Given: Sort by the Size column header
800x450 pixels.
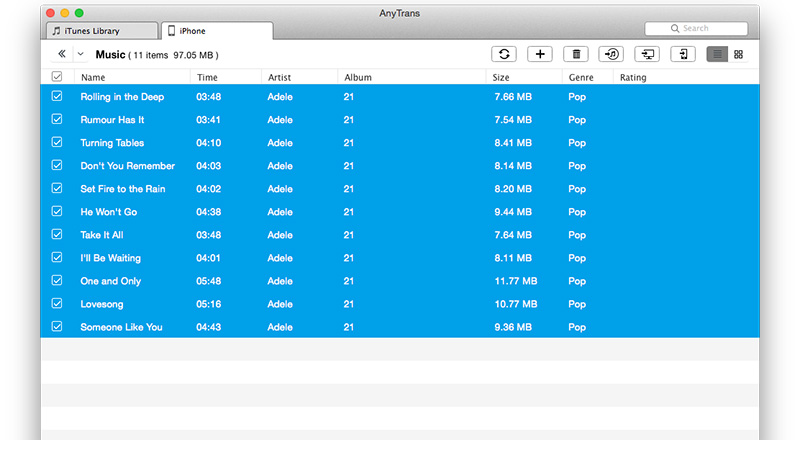Looking at the screenshot, I should [502, 77].
